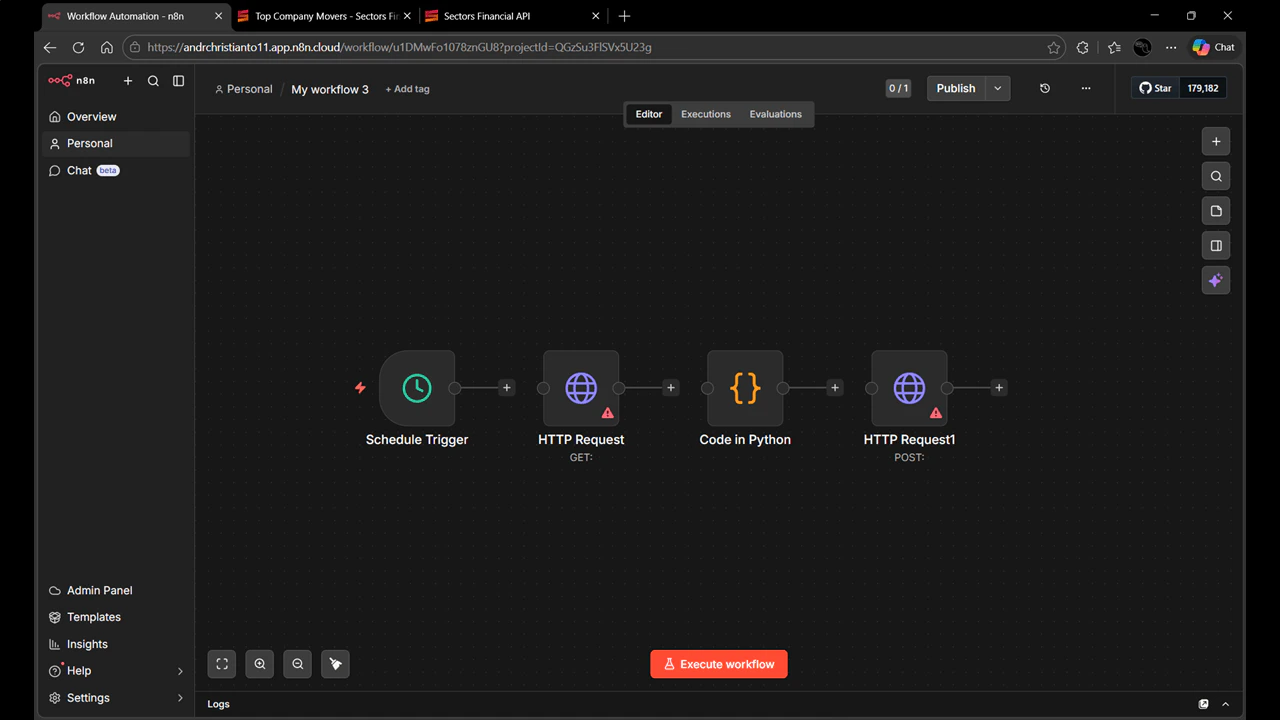Open the Evaluations tab

point(776,114)
